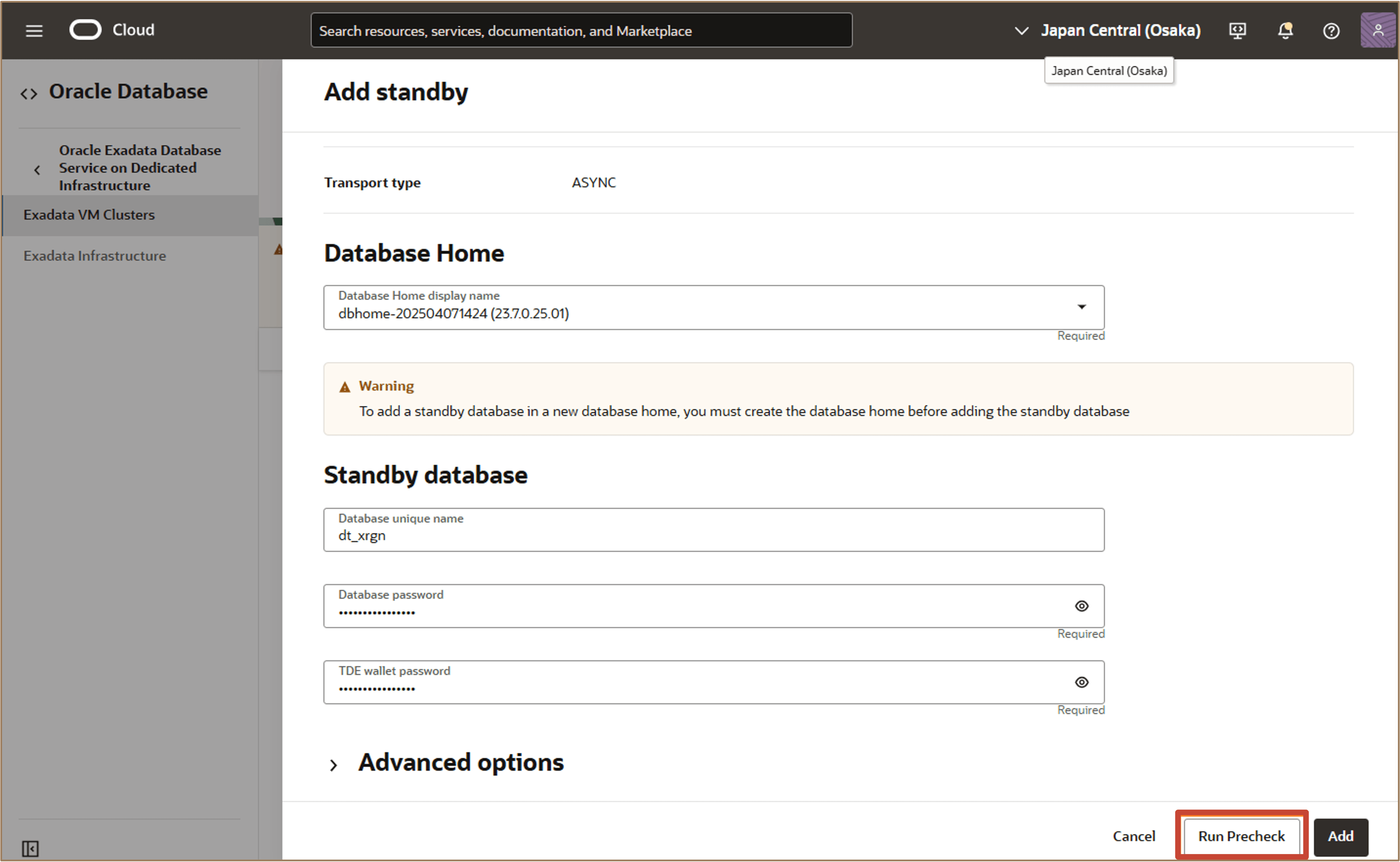Reveal the TDE wallet password with eye icon
The width and height of the screenshot is (1400, 862).
point(1081,682)
